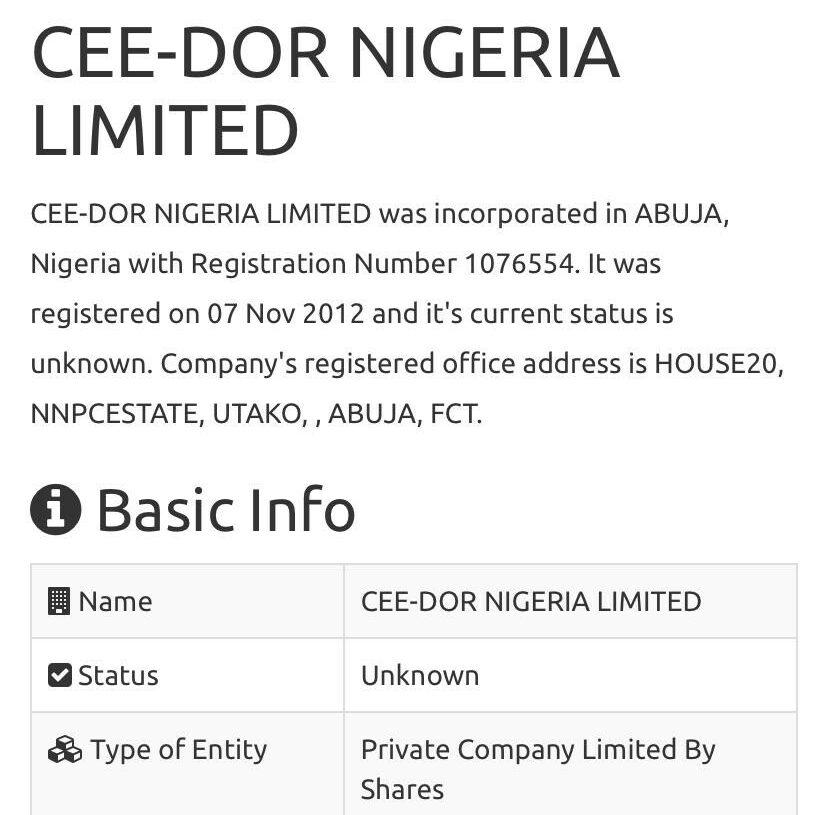This screenshot has height=815, width=828.
Task: Click the word LIMITED in the main heading
Action: [165, 130]
